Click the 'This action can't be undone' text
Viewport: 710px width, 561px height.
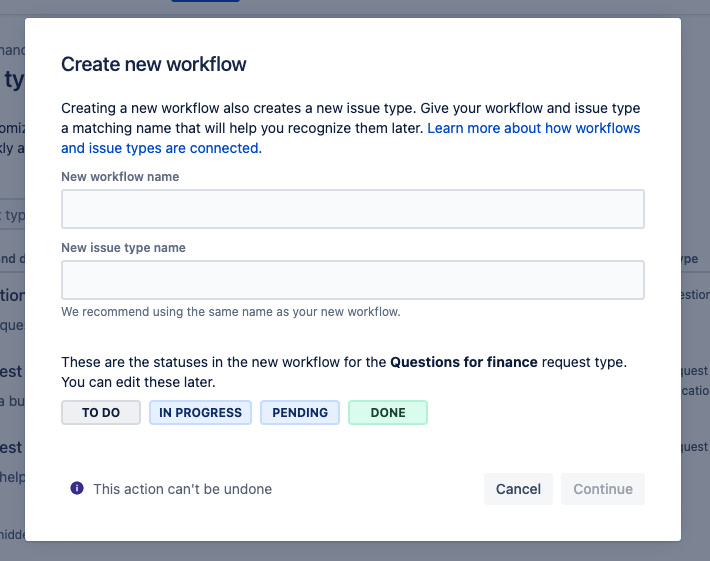[182, 489]
